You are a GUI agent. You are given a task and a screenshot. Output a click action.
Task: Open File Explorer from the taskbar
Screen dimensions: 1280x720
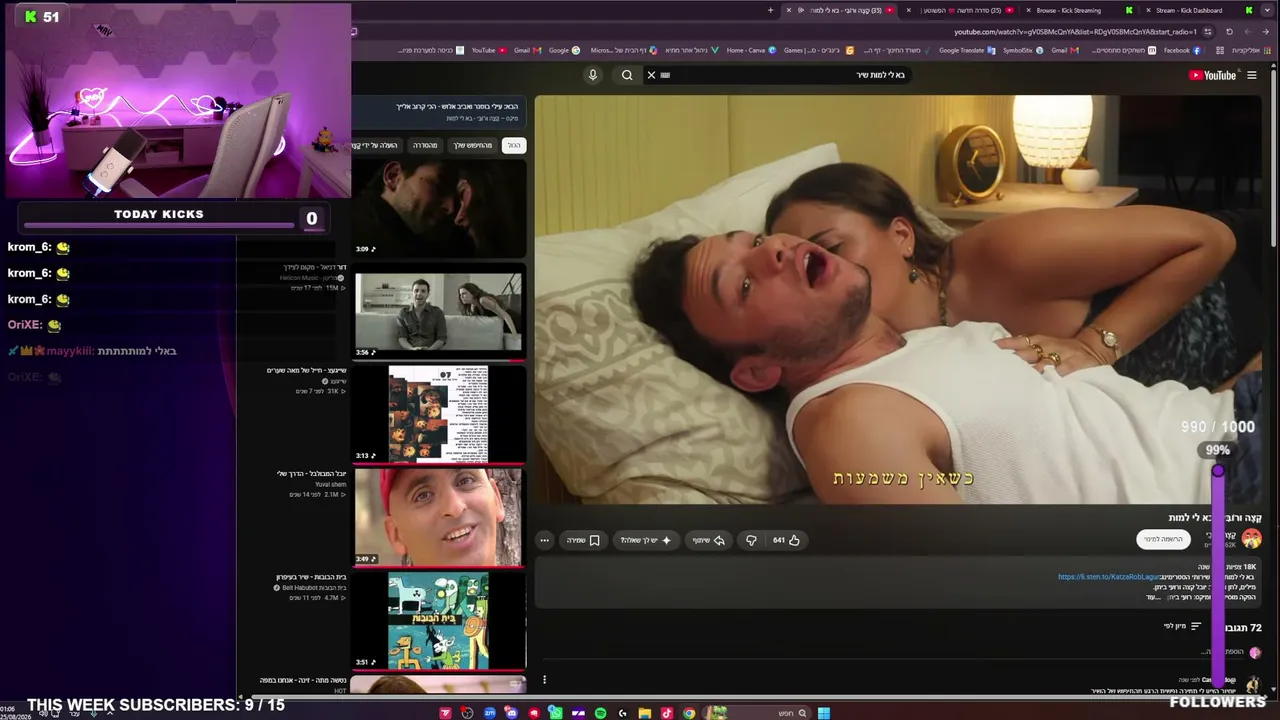pyautogui.click(x=644, y=713)
